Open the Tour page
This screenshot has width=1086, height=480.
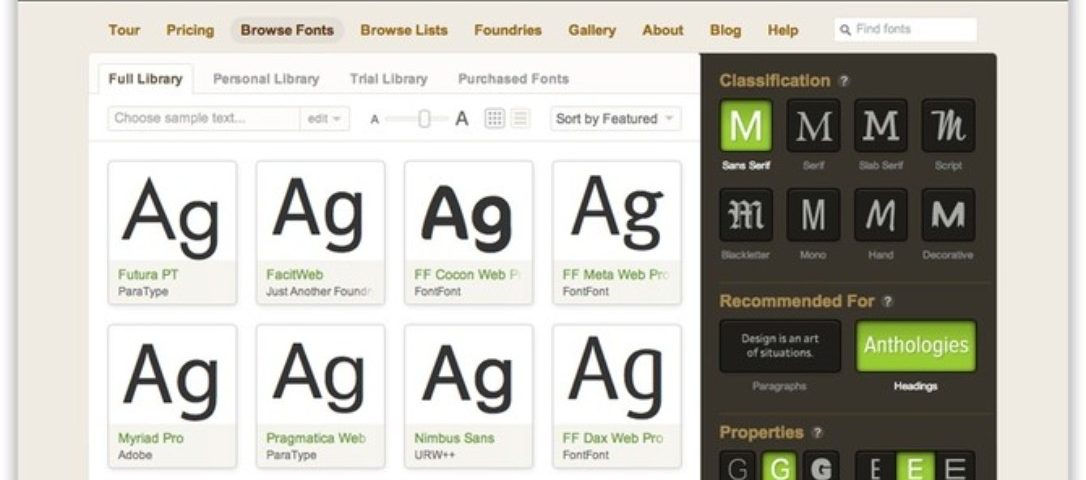[124, 30]
